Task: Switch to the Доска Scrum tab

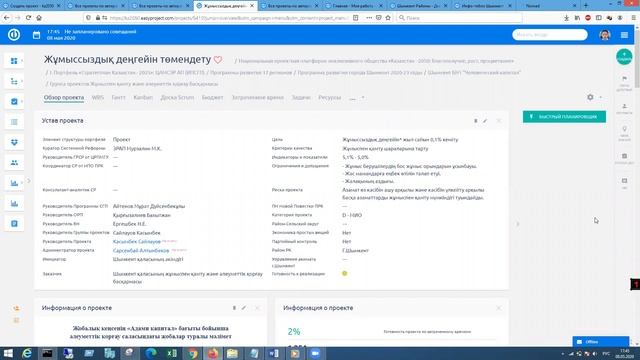Action: (x=177, y=98)
